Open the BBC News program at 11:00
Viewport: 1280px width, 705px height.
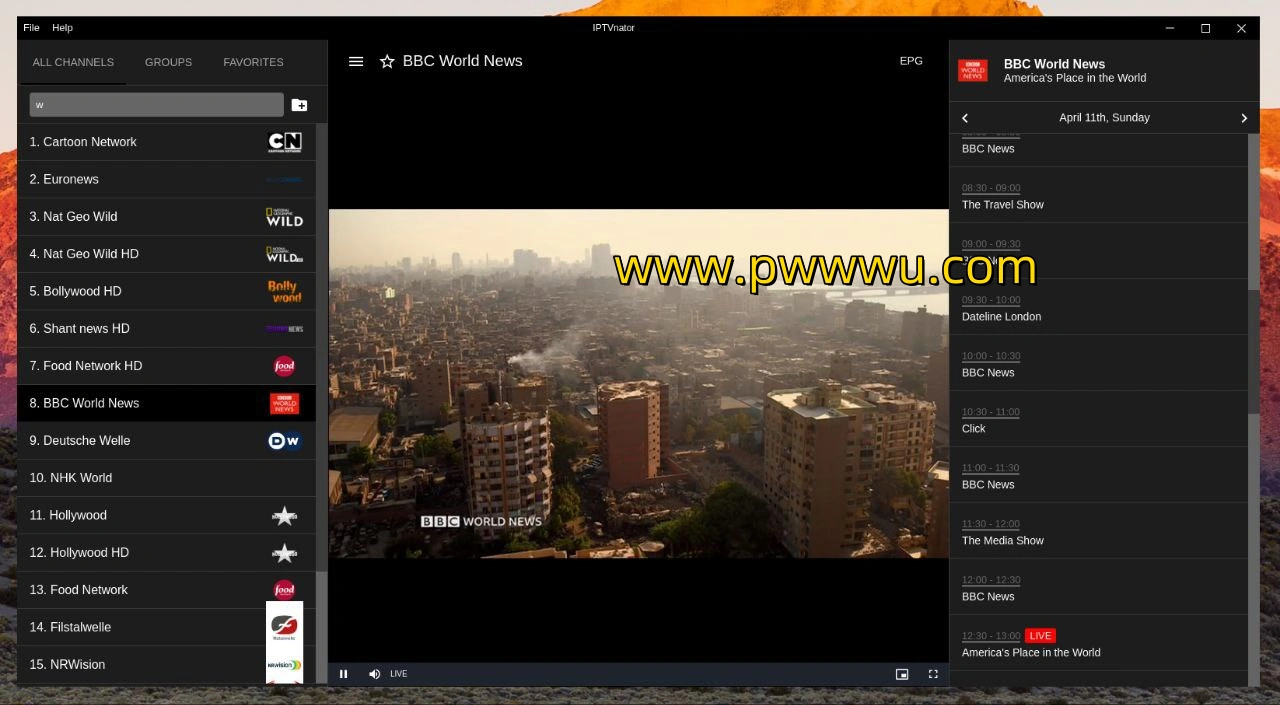(1100, 476)
